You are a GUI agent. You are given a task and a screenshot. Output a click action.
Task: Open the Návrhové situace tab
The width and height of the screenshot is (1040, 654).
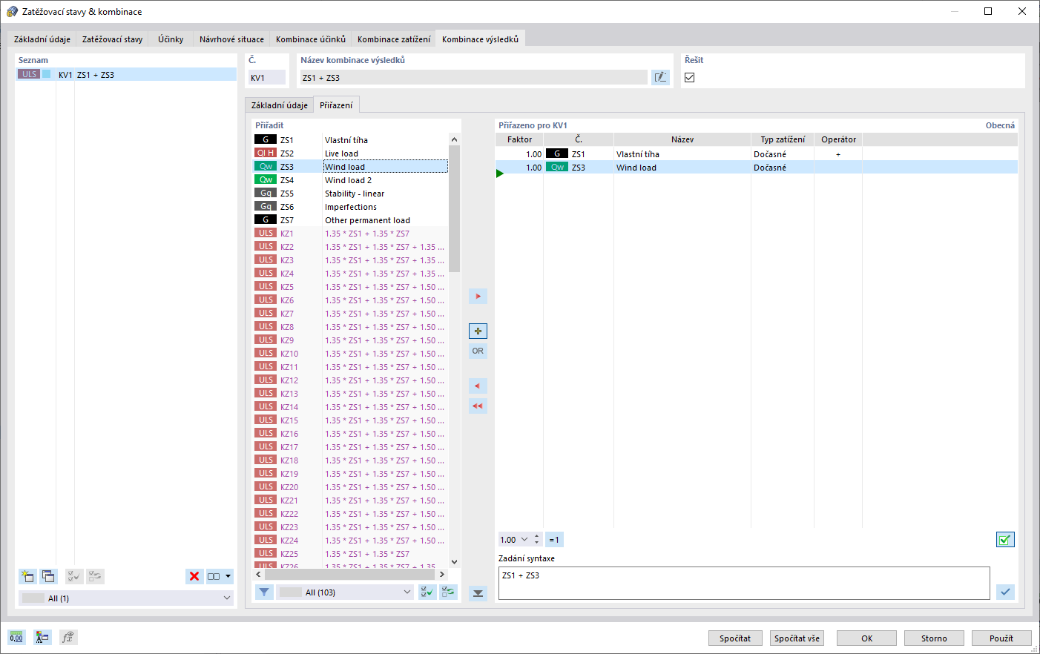[231, 39]
